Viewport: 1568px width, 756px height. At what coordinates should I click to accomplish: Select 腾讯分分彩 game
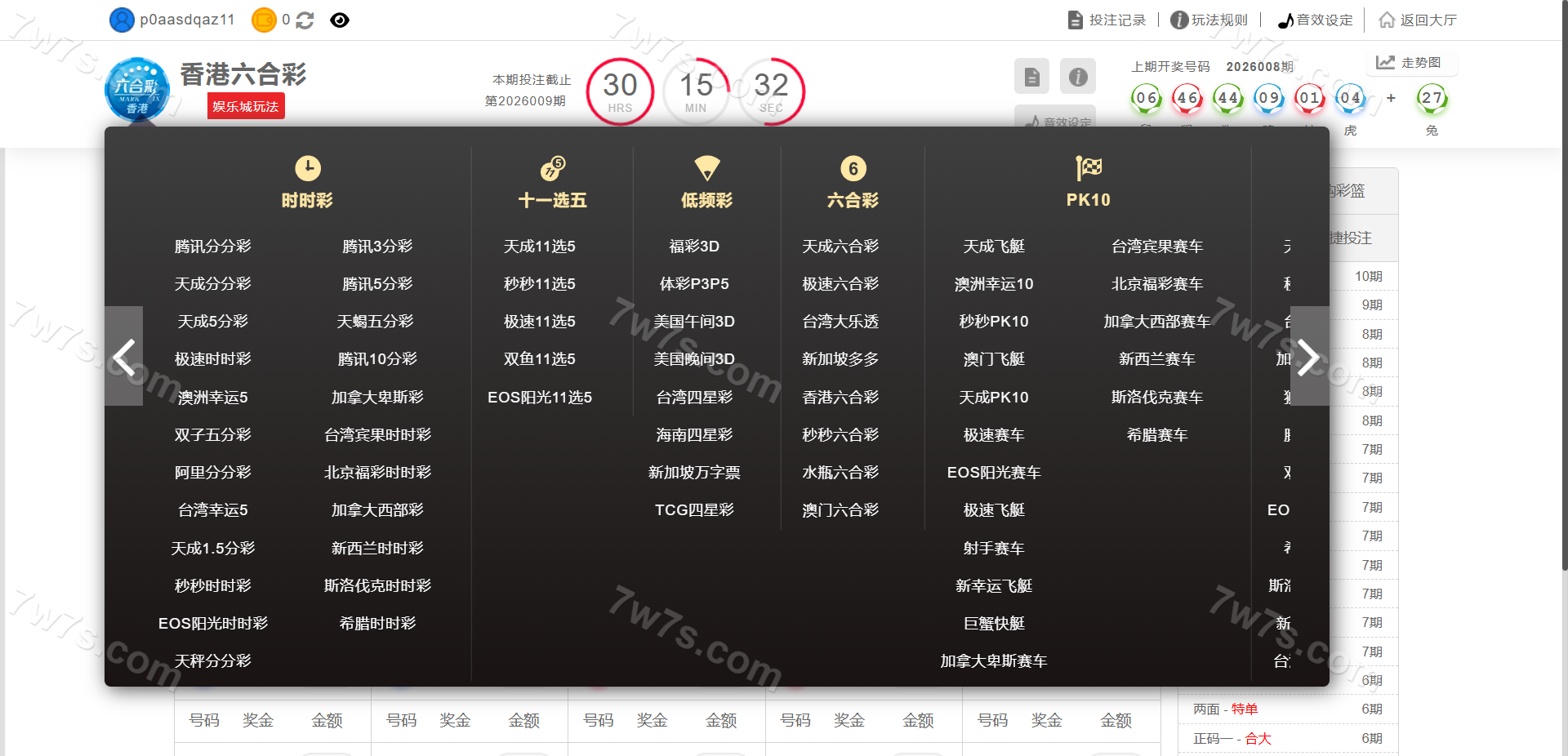(x=212, y=247)
